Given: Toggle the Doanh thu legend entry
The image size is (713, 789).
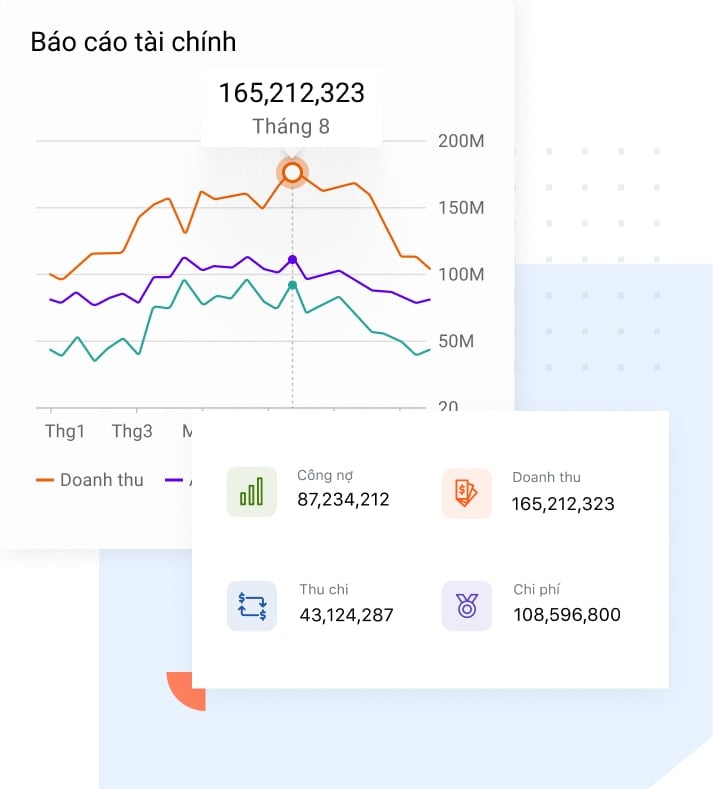Looking at the screenshot, I should (90, 480).
